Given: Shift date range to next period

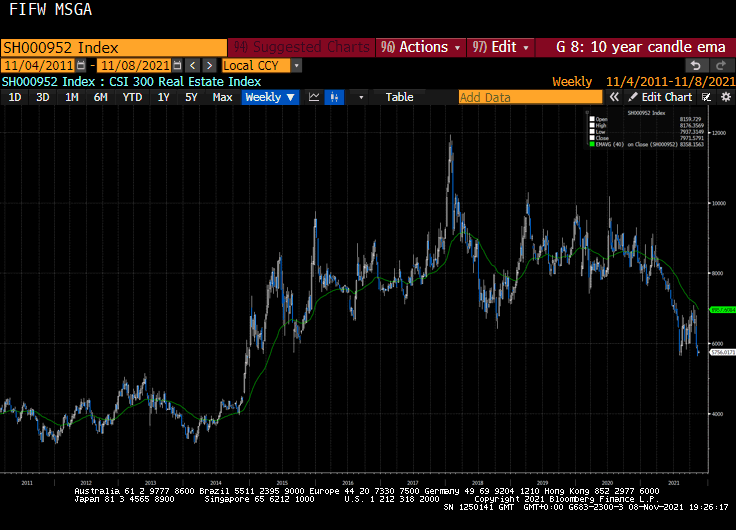Looking at the screenshot, I should click(209, 65).
